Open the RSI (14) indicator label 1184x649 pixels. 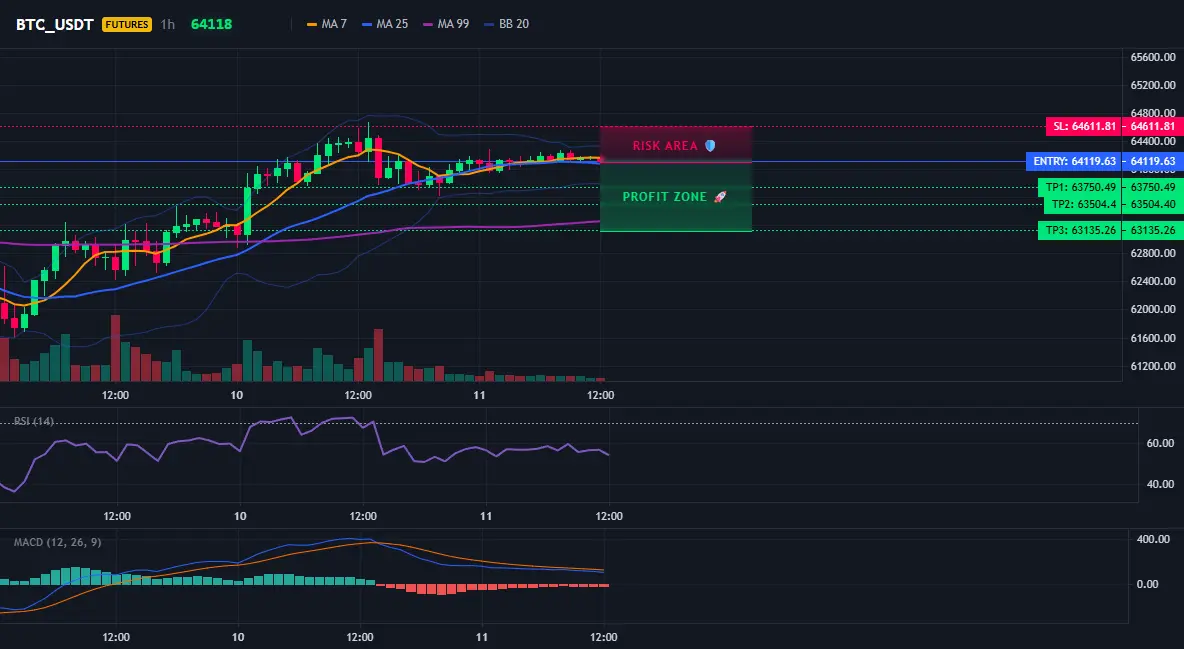pyautogui.click(x=34, y=421)
